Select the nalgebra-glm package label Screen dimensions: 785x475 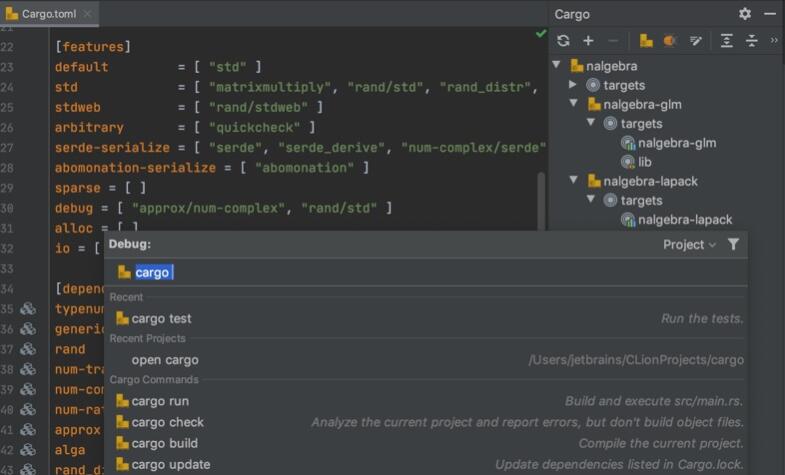point(642,105)
